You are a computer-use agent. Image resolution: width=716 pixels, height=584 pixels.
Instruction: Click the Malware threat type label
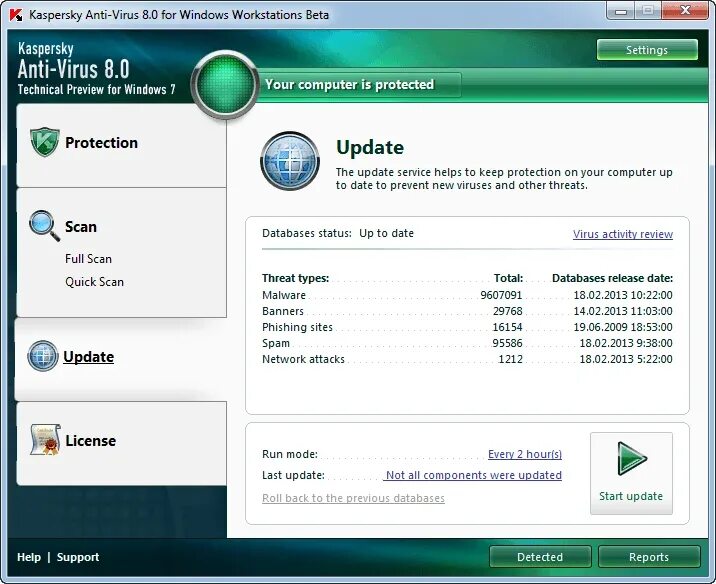coord(284,295)
